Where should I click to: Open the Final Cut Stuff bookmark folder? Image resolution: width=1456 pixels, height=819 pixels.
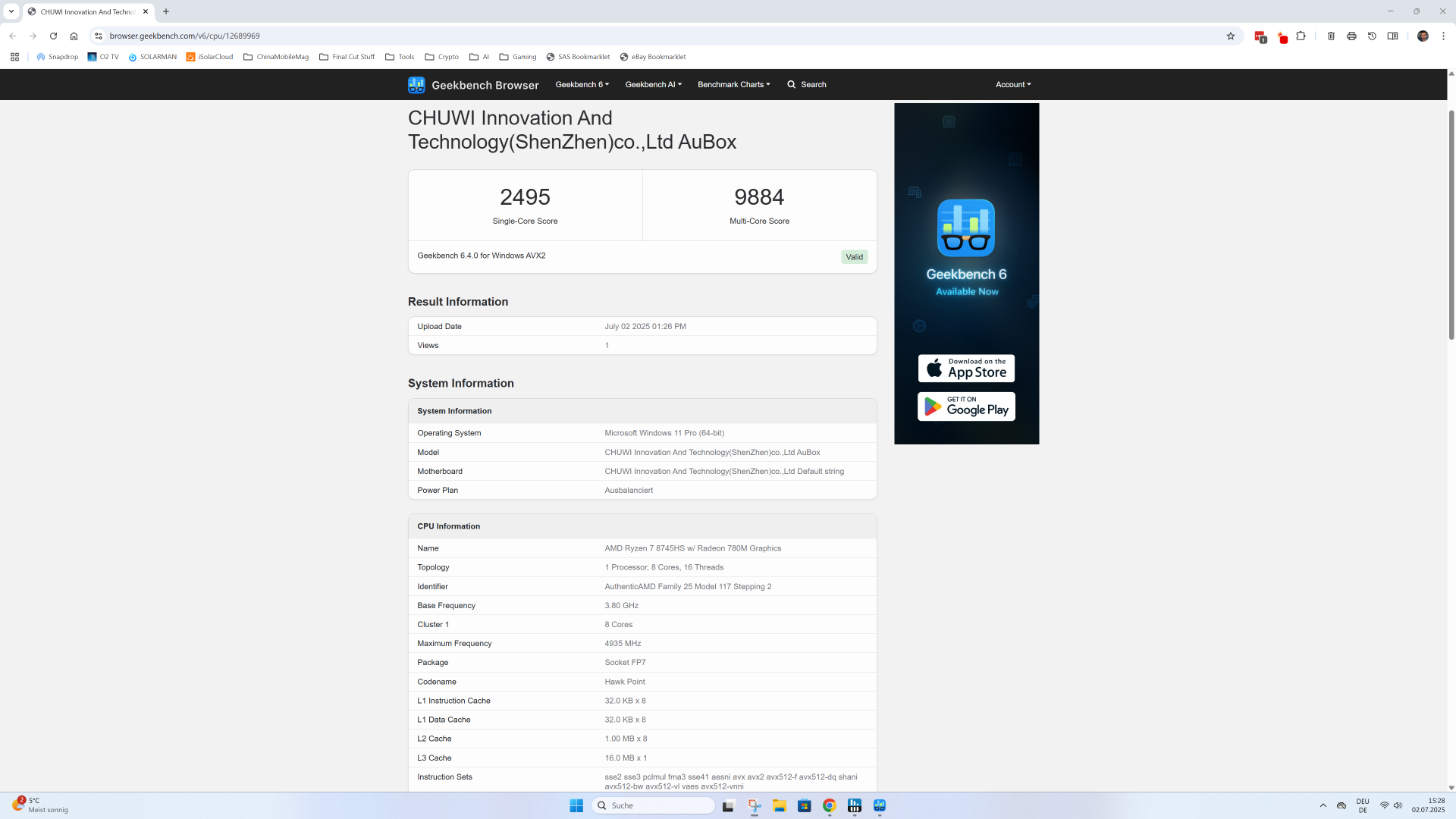tap(347, 57)
